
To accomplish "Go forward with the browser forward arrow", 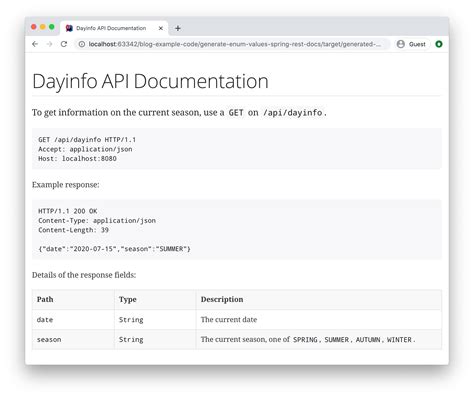I will pyautogui.click(x=49, y=44).
